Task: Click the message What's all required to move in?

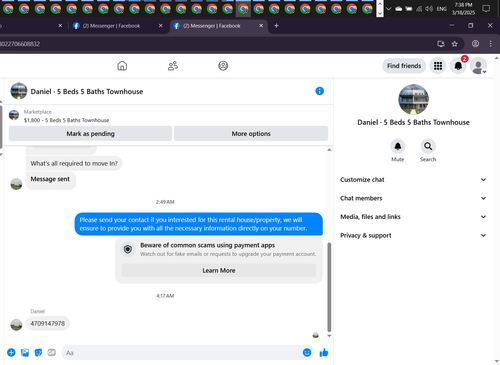Action: click(x=74, y=163)
